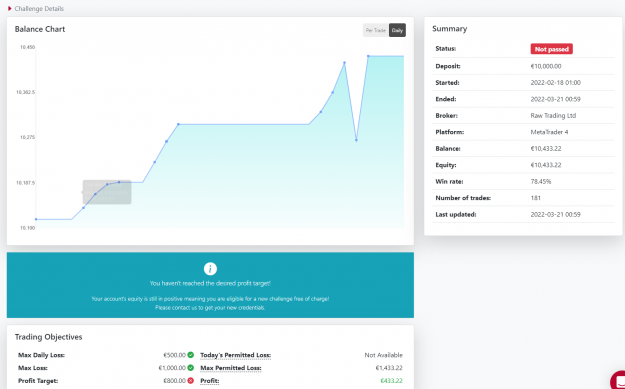Click the 10,450 y-axis label
Image resolution: width=625 pixels, height=389 pixels.
click(x=28, y=47)
